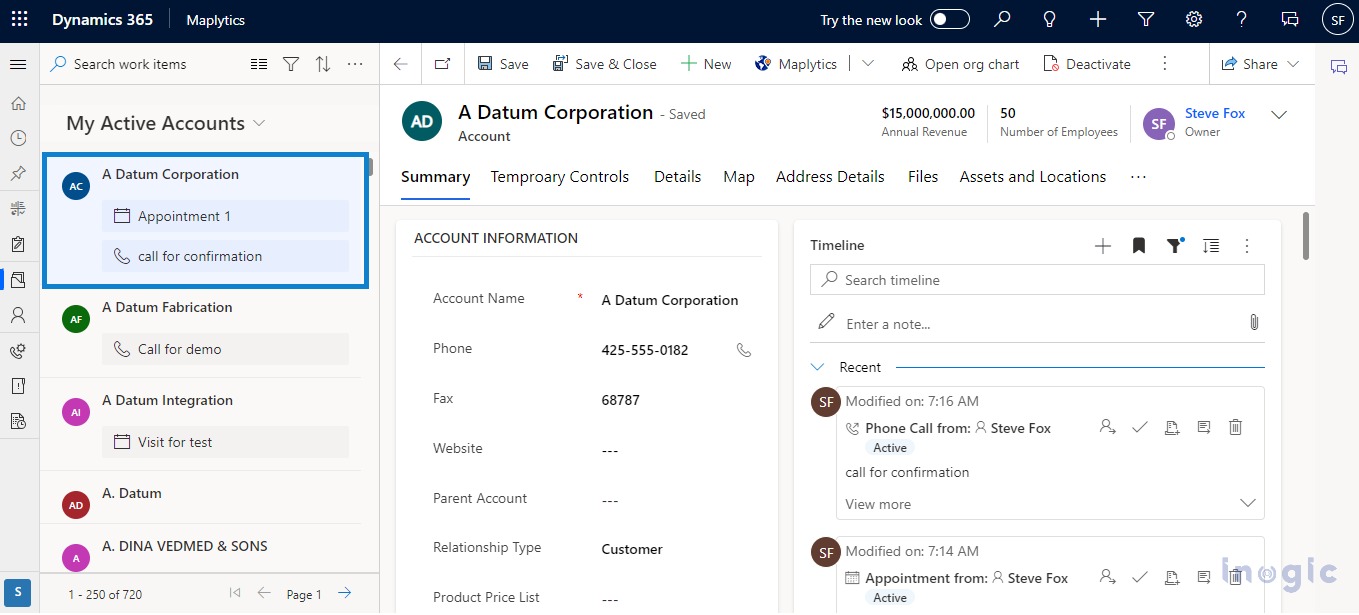
Task: Open timeline bookmark icon
Action: click(1139, 246)
